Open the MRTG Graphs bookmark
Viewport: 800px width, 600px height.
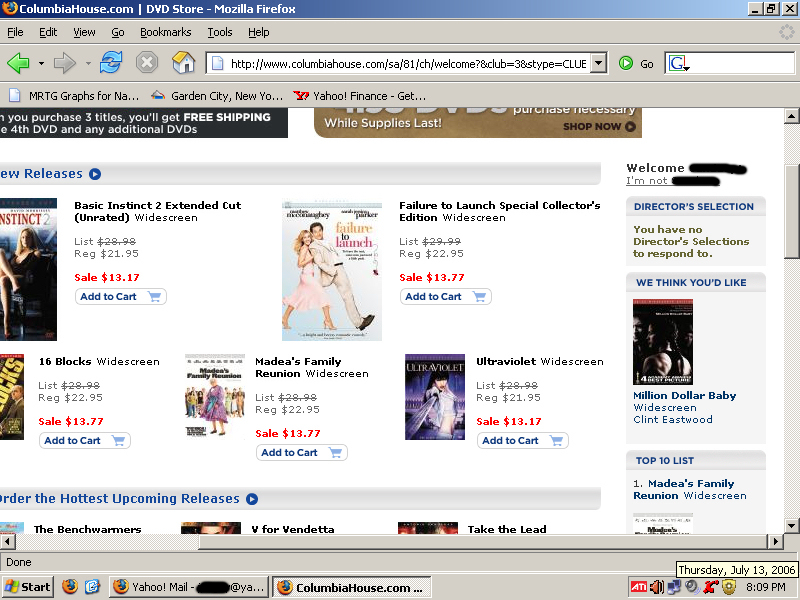click(x=74, y=96)
